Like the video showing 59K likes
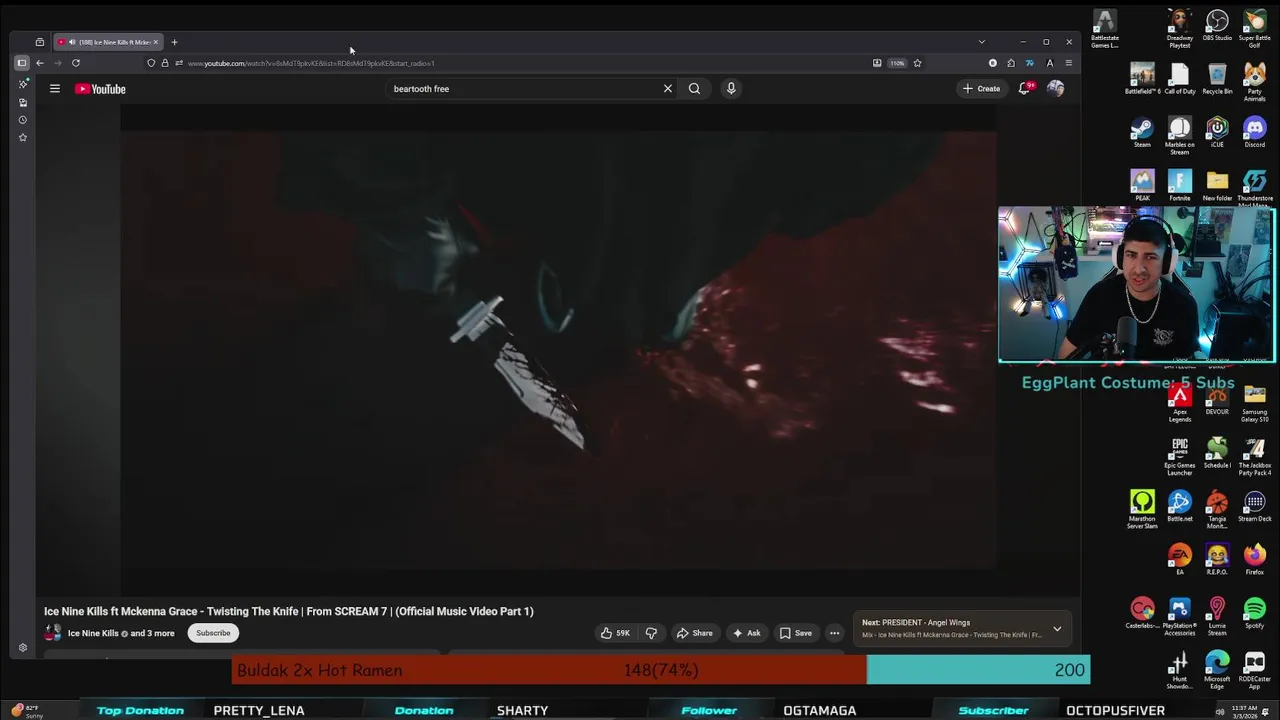The image size is (1280, 720). [x=615, y=633]
